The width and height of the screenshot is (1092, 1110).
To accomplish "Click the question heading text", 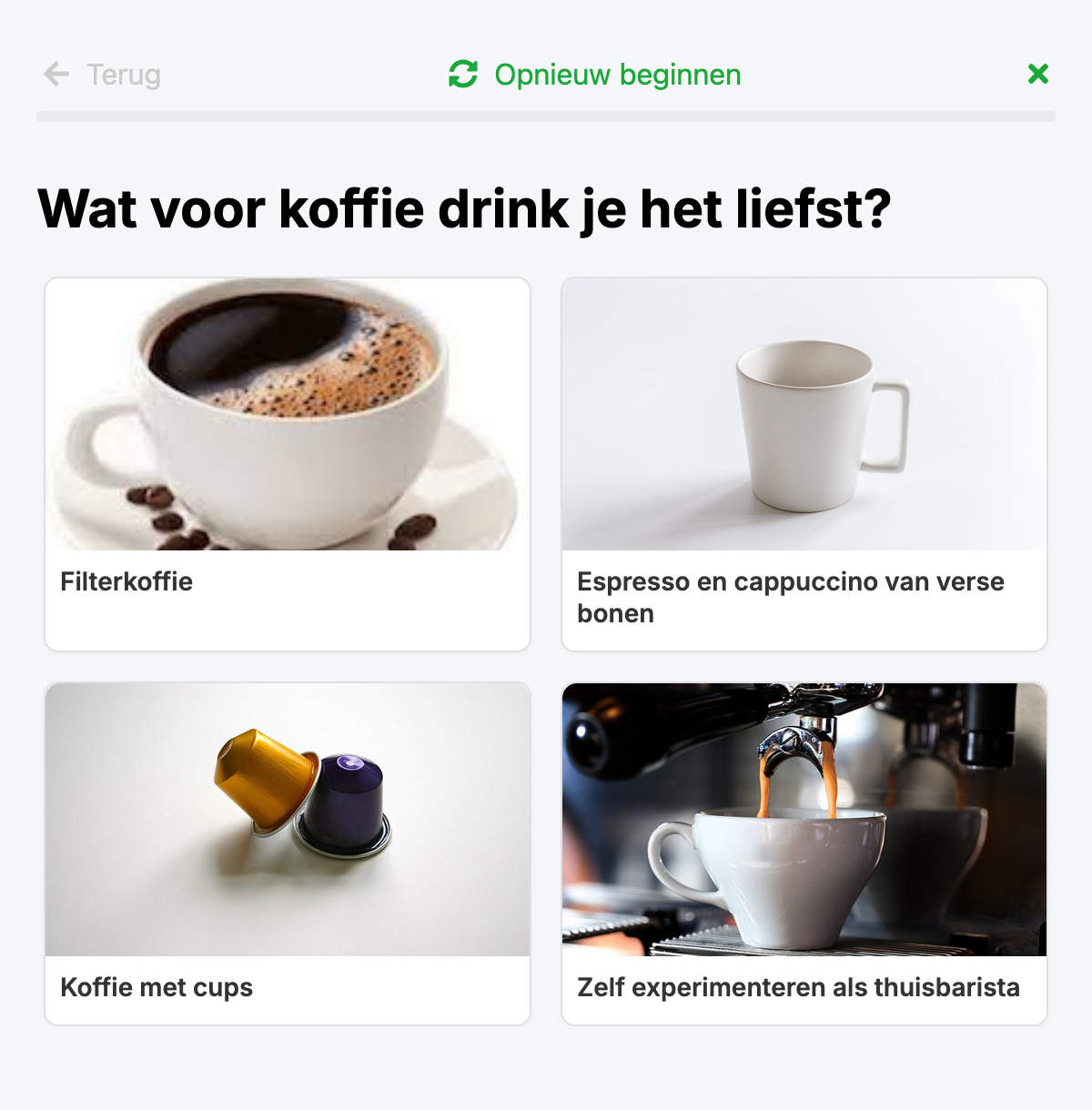I will [464, 209].
